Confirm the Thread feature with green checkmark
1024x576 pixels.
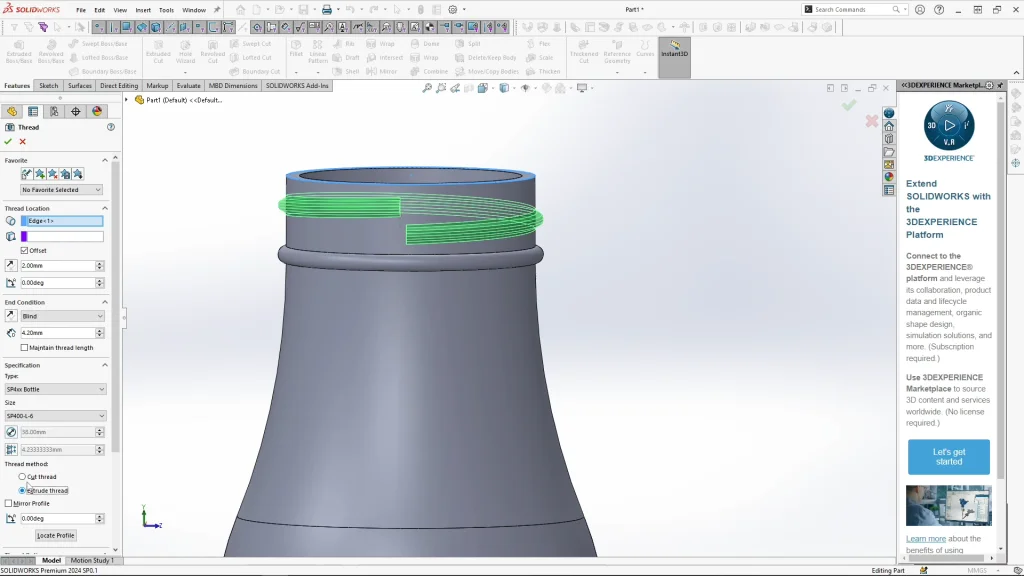(x=8, y=142)
